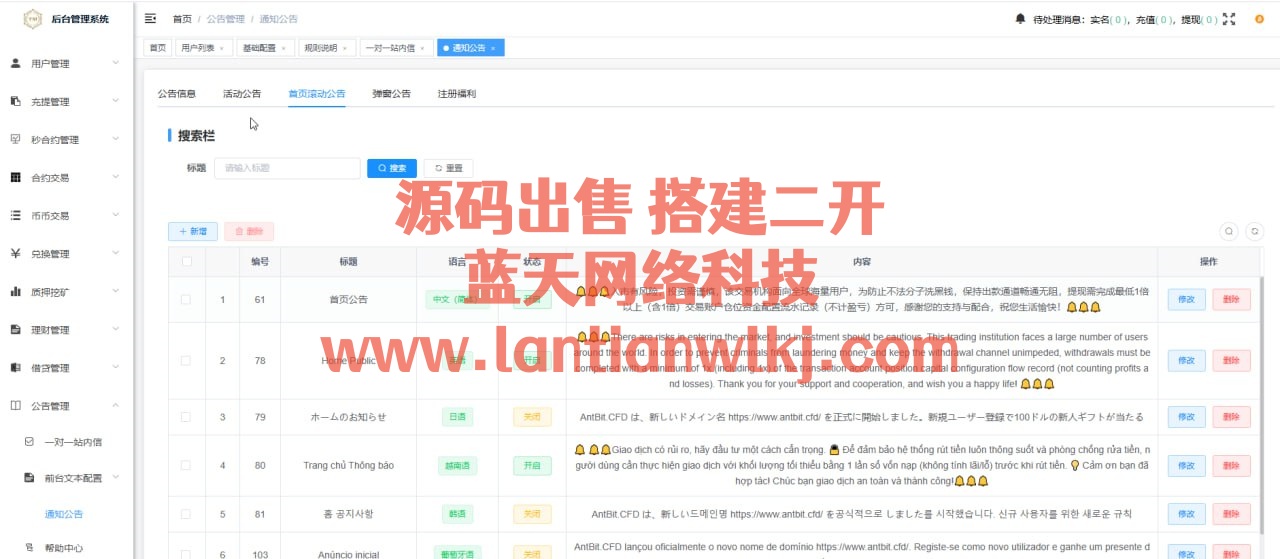Switch to the 活动公告 tab
Image resolution: width=1280 pixels, height=559 pixels.
(242, 94)
